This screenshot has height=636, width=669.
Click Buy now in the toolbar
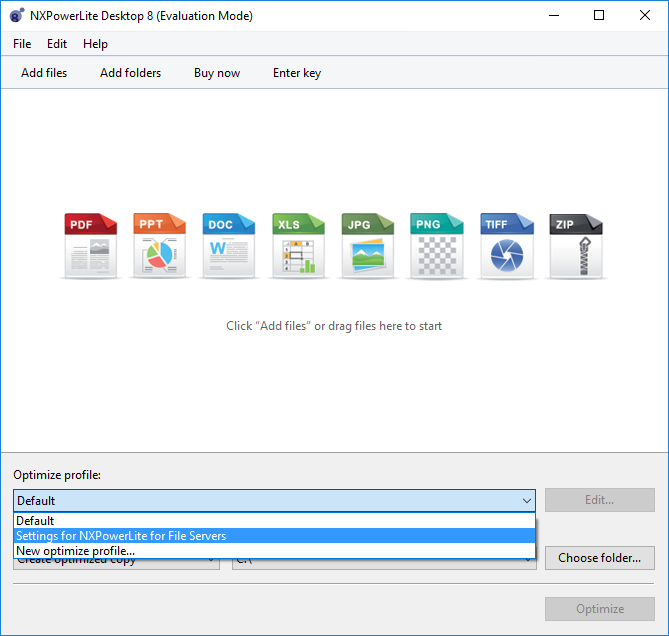coord(217,73)
